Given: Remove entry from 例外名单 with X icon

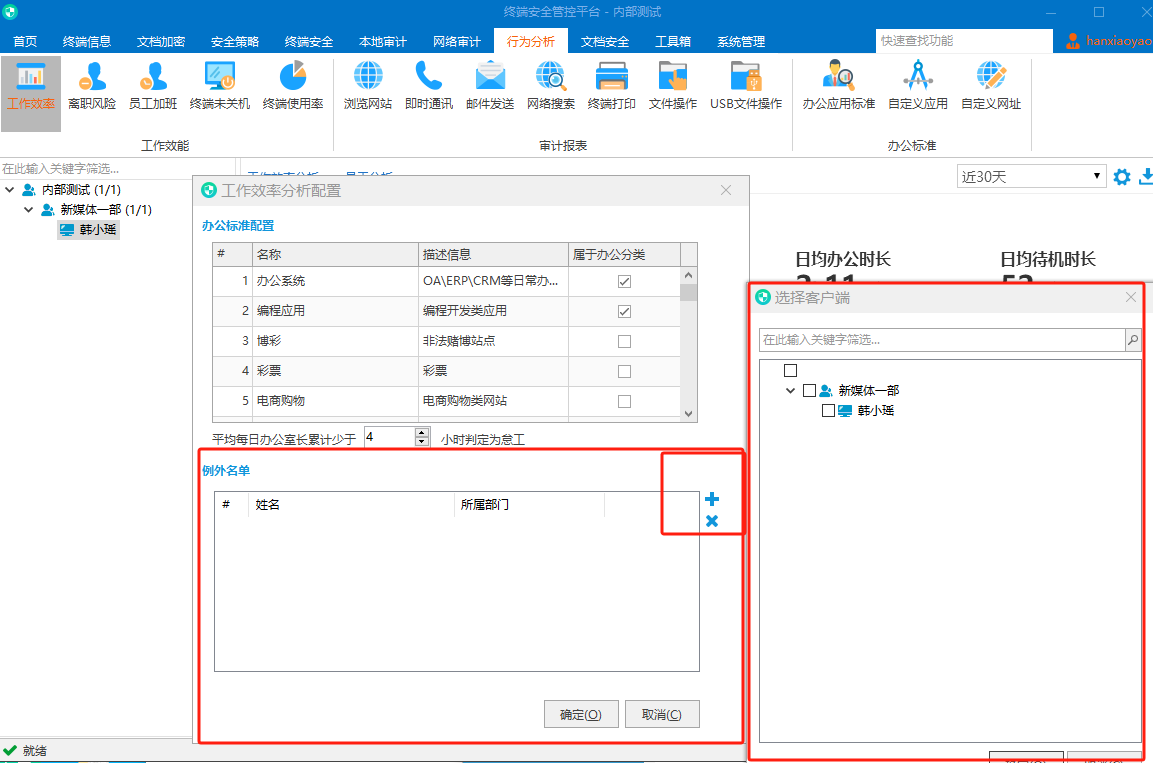Looking at the screenshot, I should [712, 521].
